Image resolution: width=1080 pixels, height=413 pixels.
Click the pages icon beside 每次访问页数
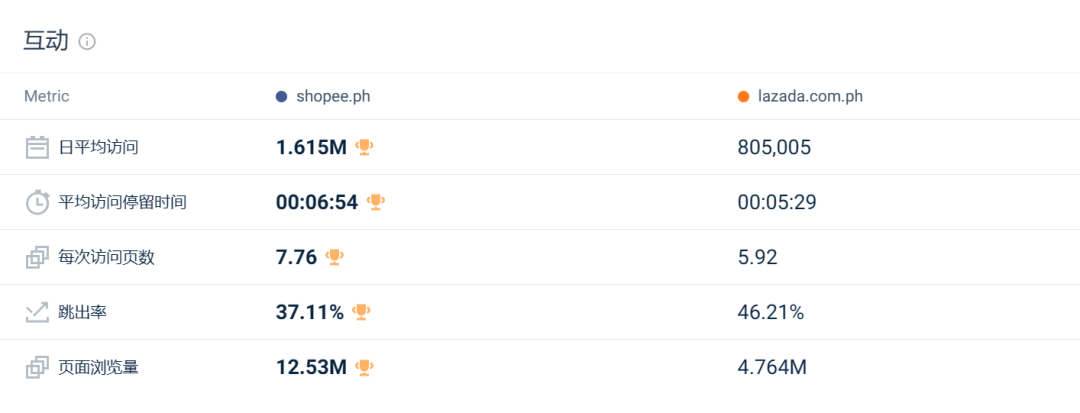coord(37,257)
